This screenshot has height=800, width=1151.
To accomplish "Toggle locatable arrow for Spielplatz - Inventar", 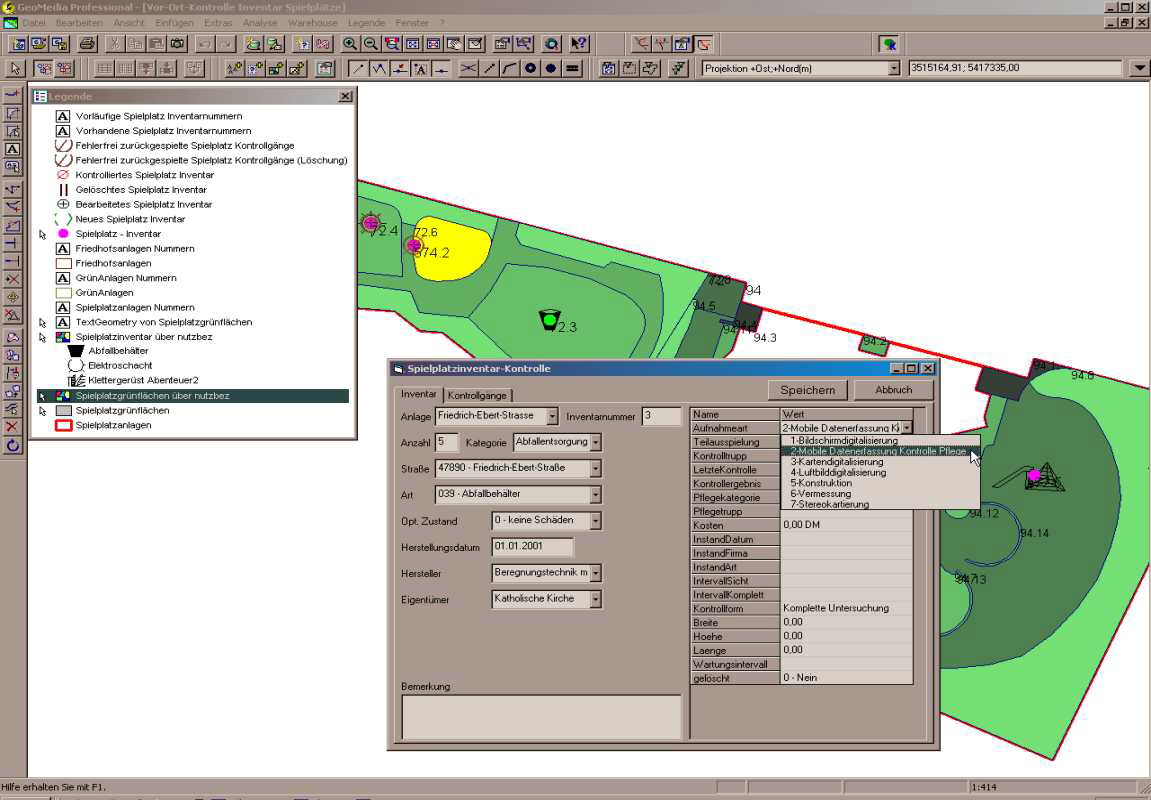I will coord(43,234).
